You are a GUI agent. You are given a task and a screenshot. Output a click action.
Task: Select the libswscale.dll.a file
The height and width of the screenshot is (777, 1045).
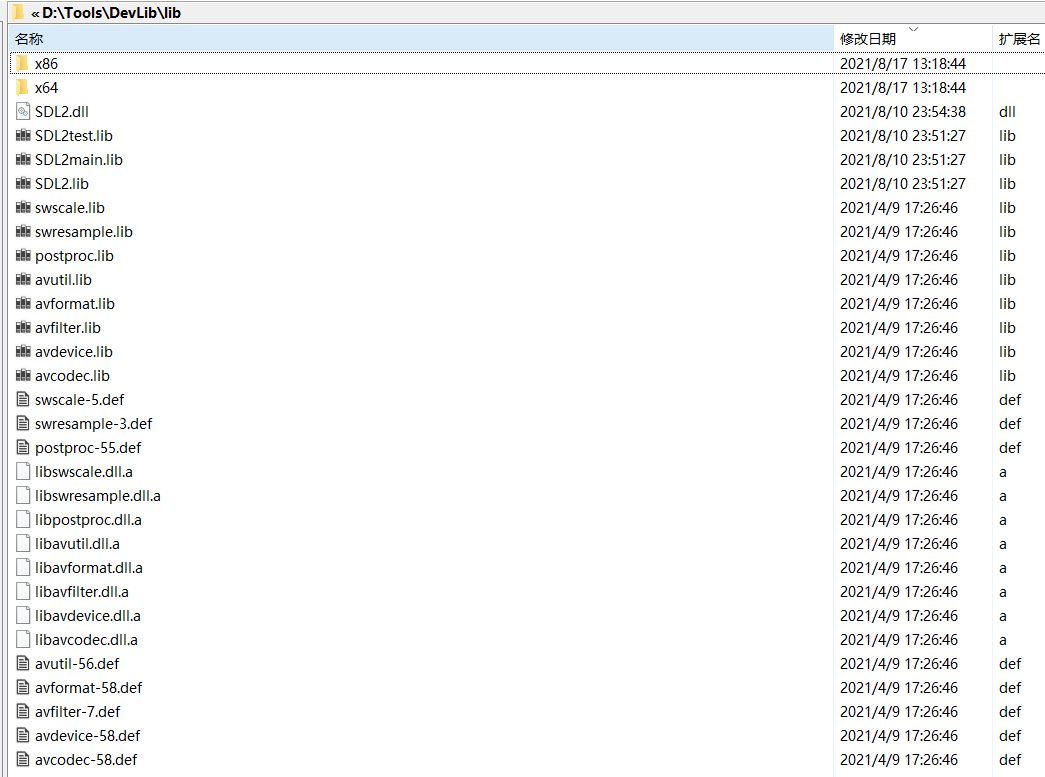[x=82, y=471]
